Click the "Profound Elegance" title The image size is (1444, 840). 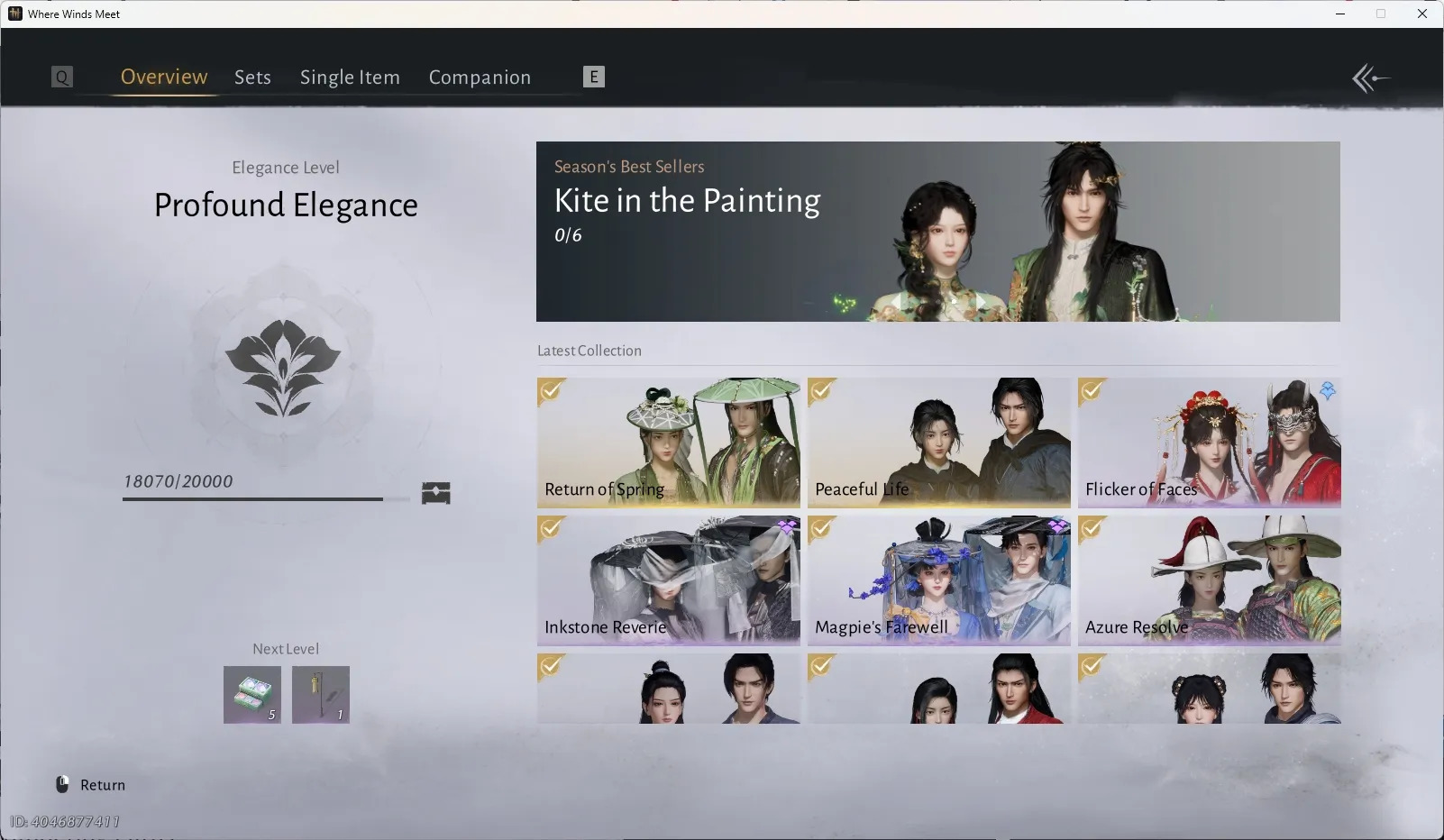(286, 205)
